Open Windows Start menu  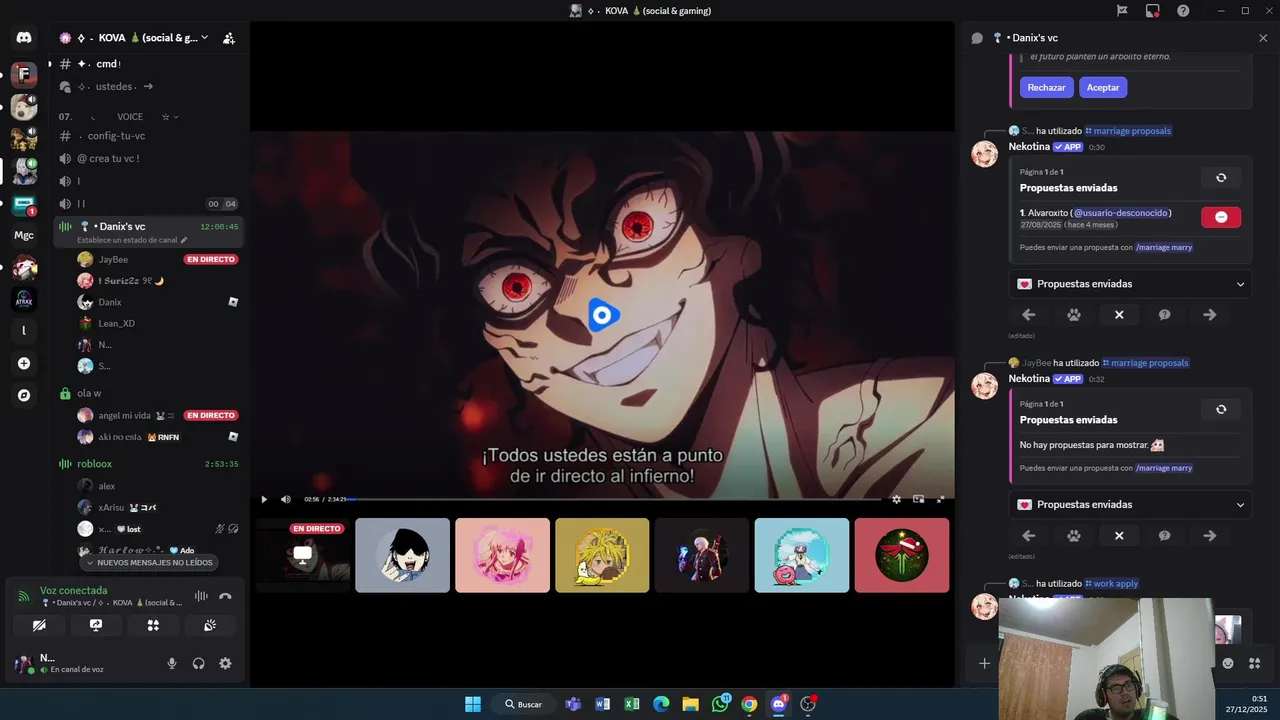click(473, 704)
